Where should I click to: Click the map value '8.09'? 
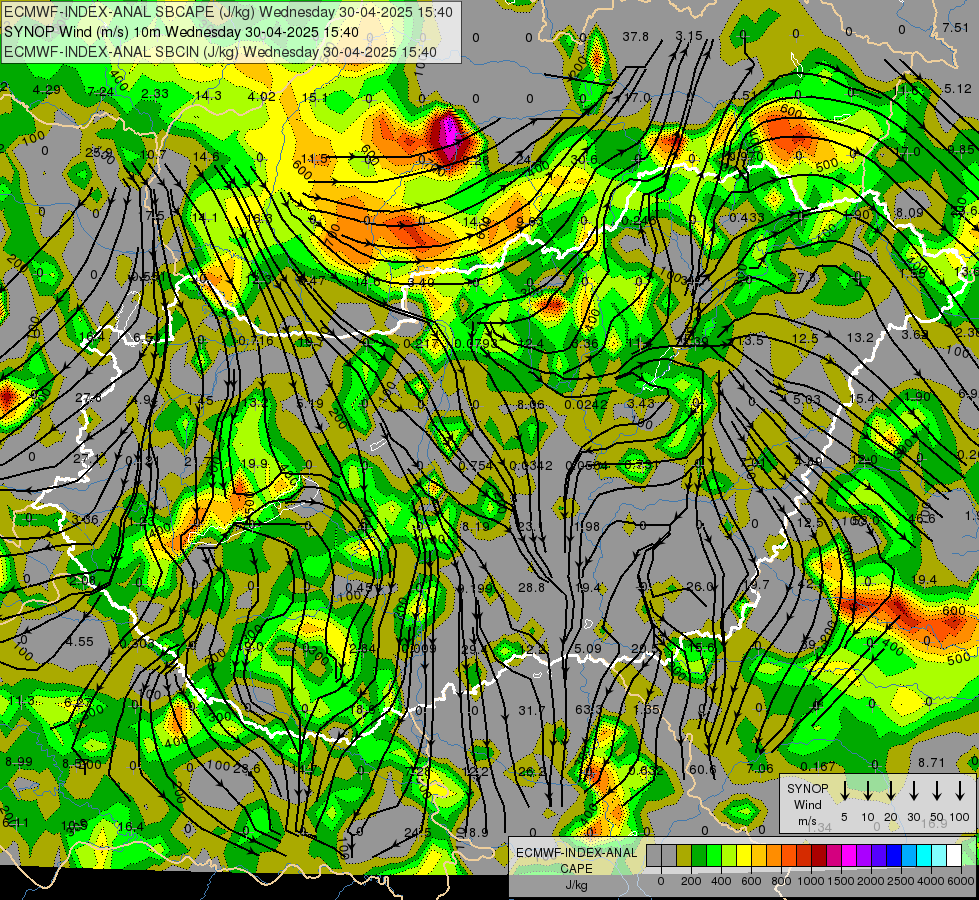909,213
